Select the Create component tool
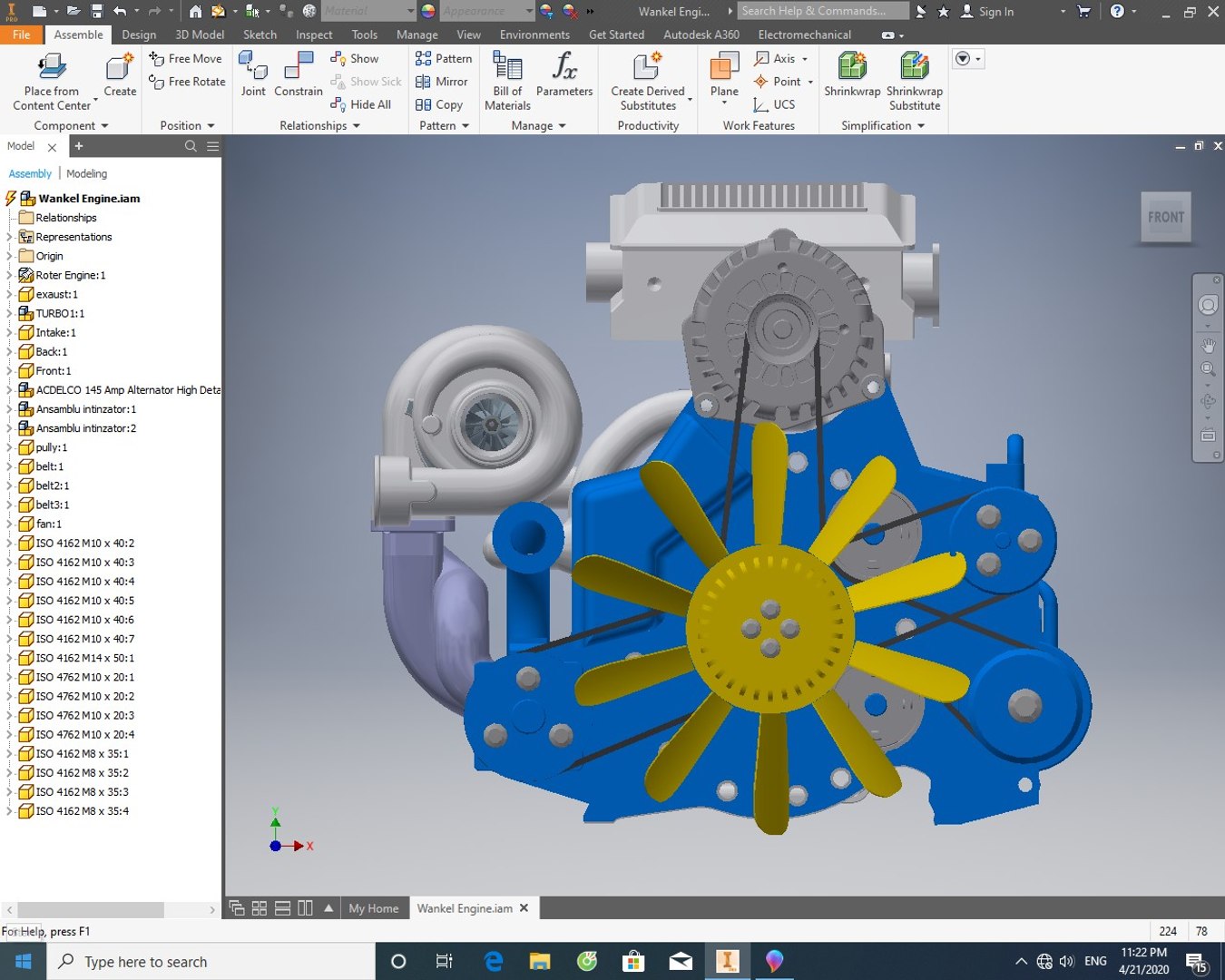Image resolution: width=1225 pixels, height=980 pixels. 120,74
